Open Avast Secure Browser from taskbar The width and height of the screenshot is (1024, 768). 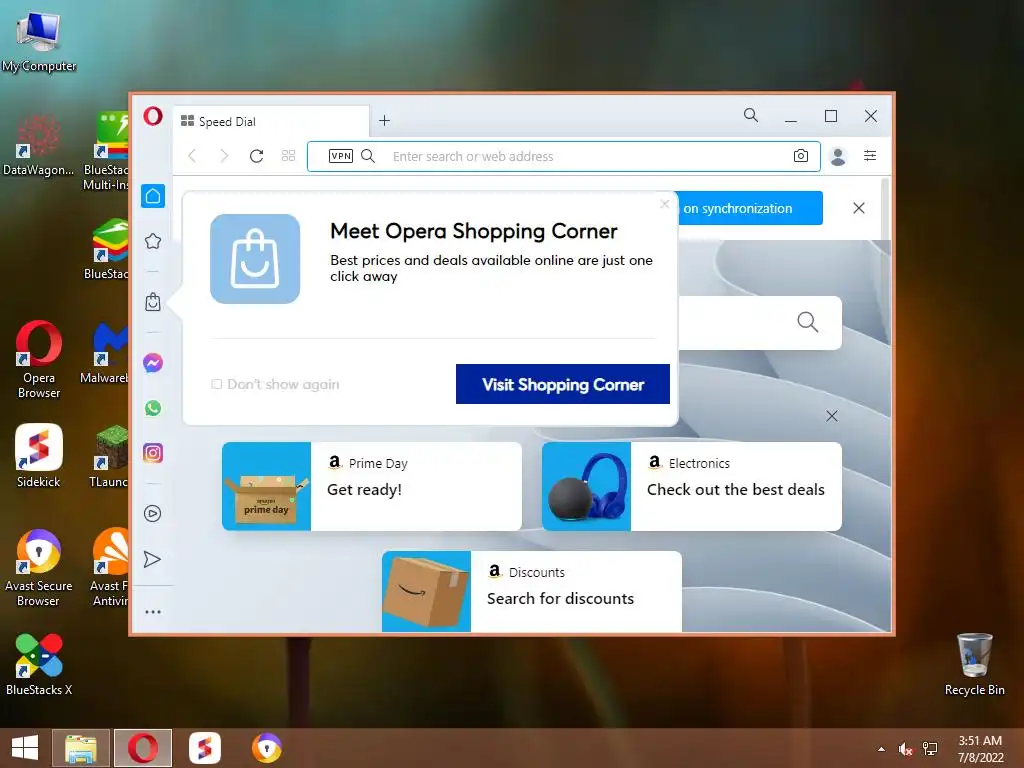(266, 748)
